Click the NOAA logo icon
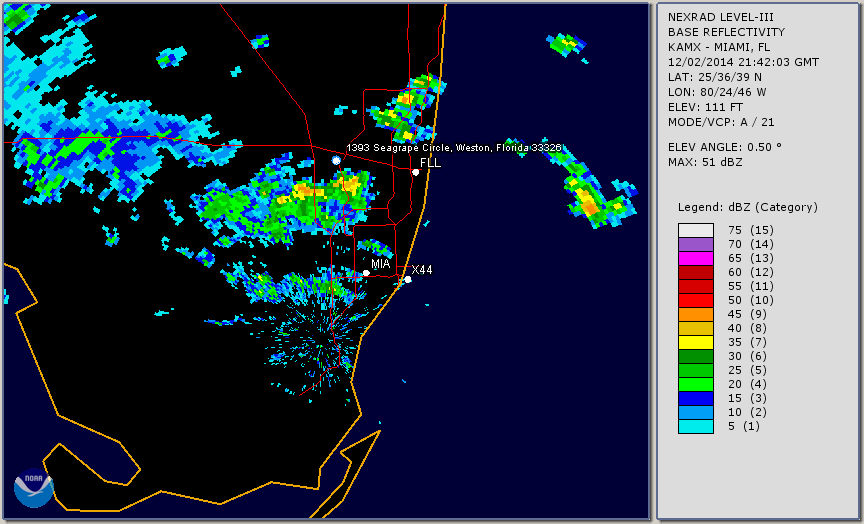 (x=34, y=488)
